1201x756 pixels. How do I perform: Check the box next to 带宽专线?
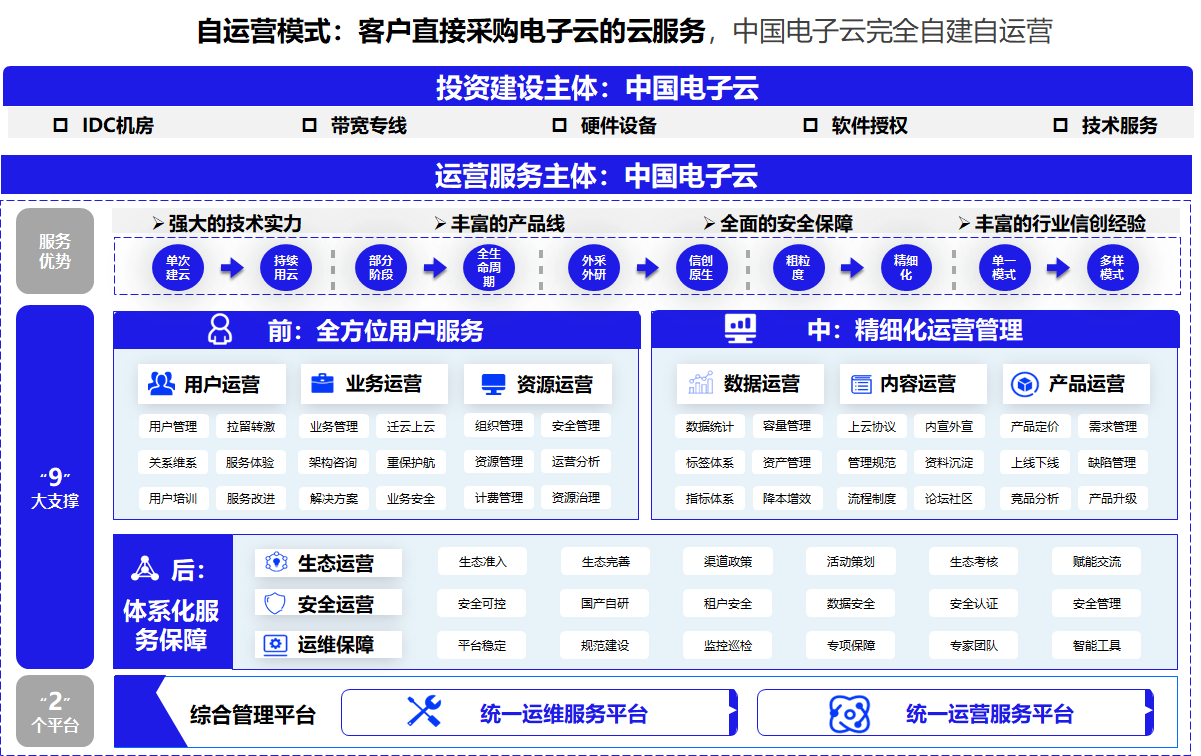(x=309, y=125)
